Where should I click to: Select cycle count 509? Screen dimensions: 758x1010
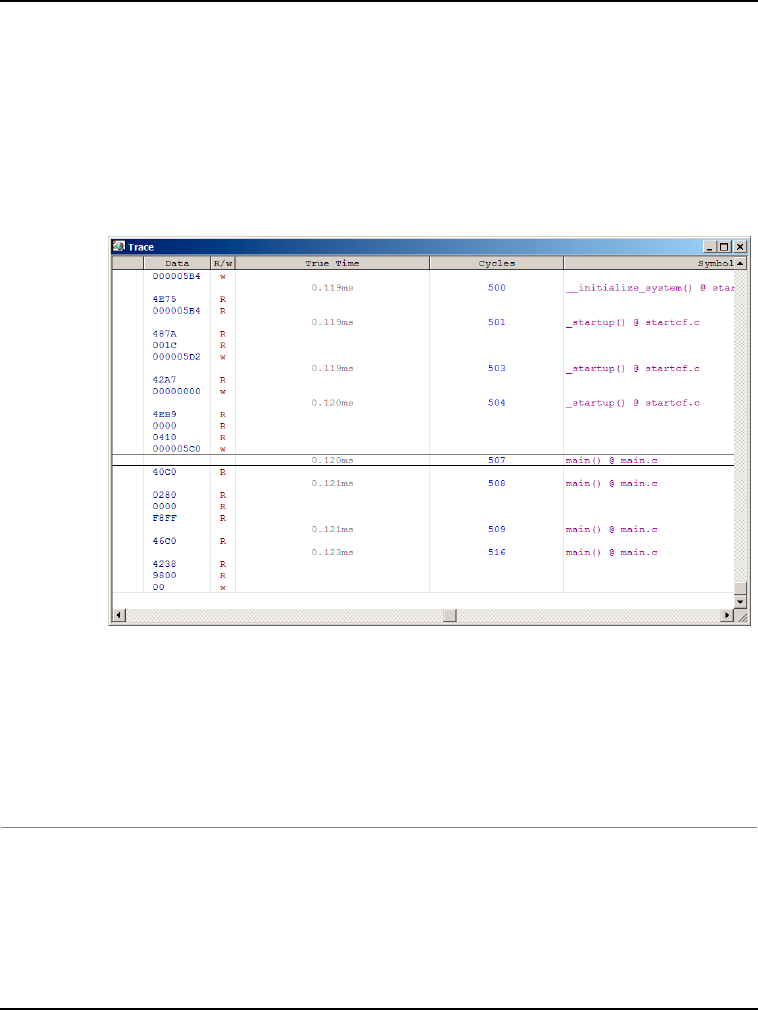pos(497,529)
